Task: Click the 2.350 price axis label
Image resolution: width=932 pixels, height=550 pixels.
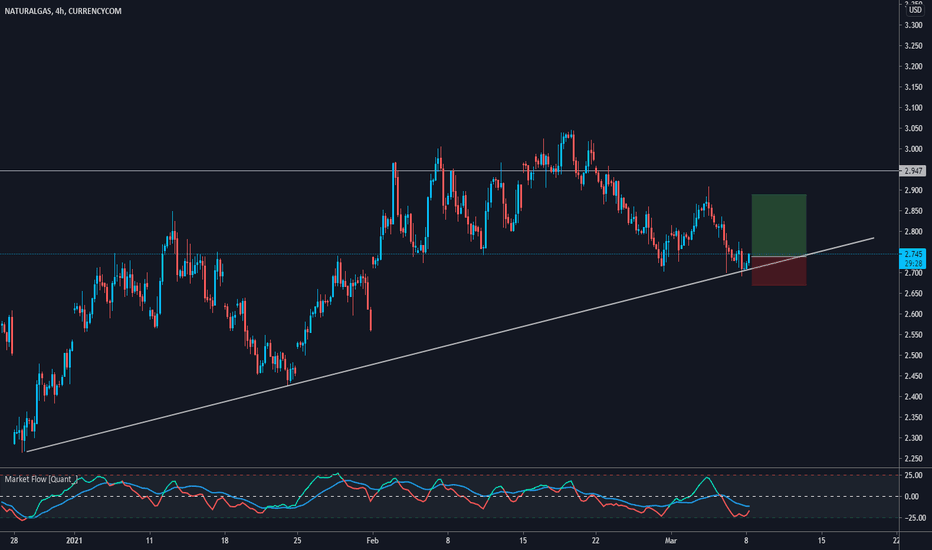Action: click(914, 417)
